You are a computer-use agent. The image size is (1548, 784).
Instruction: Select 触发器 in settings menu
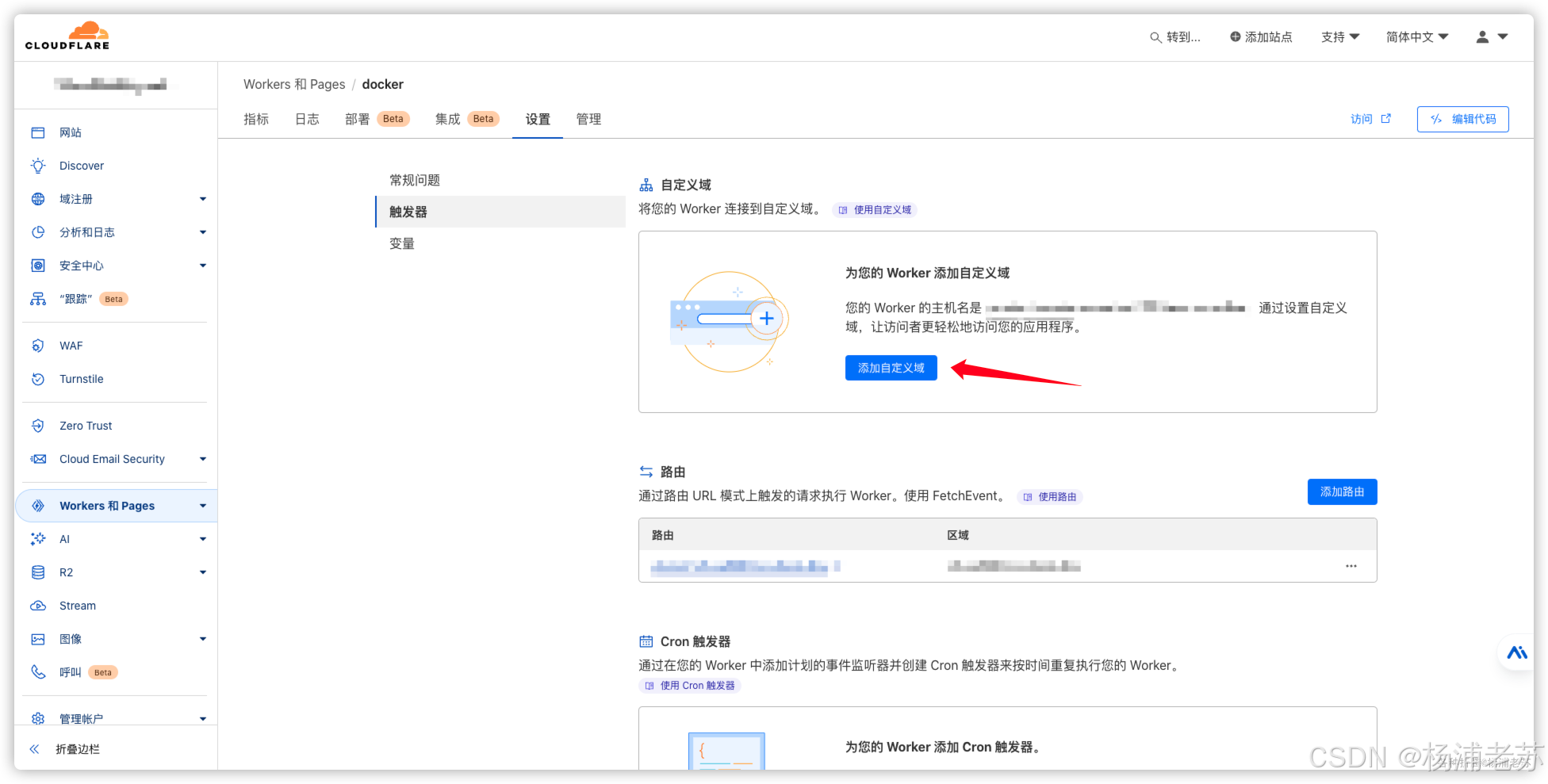[500, 212]
